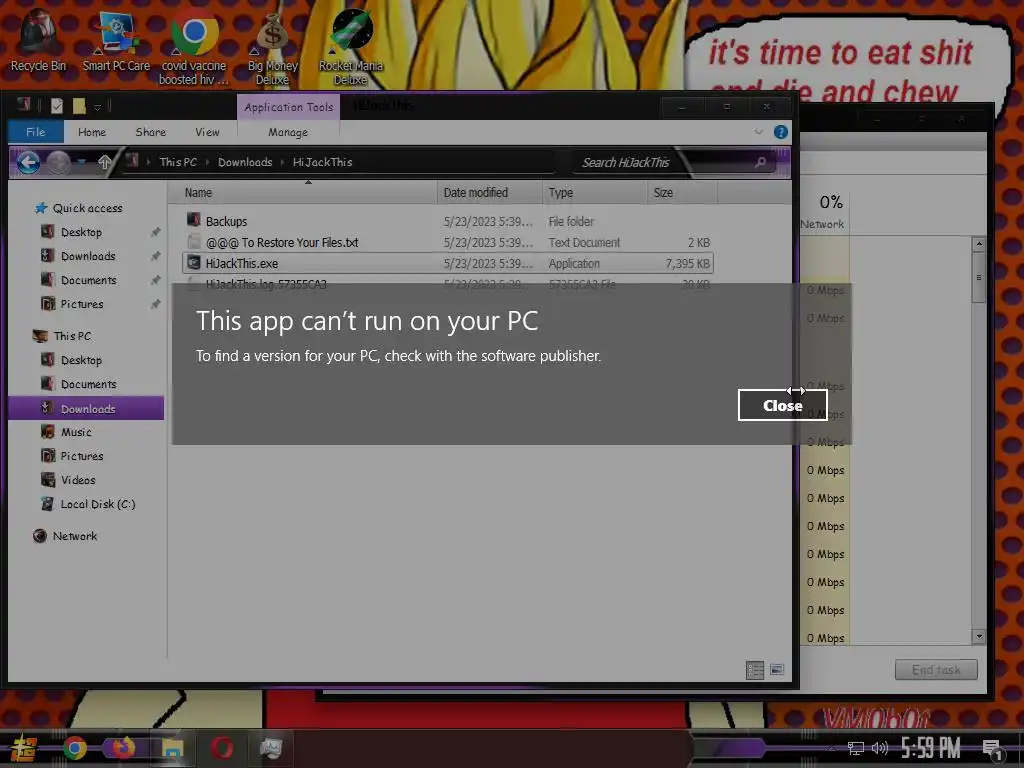Switch to the Home ribbon tab
1024x768 pixels.
(91, 132)
